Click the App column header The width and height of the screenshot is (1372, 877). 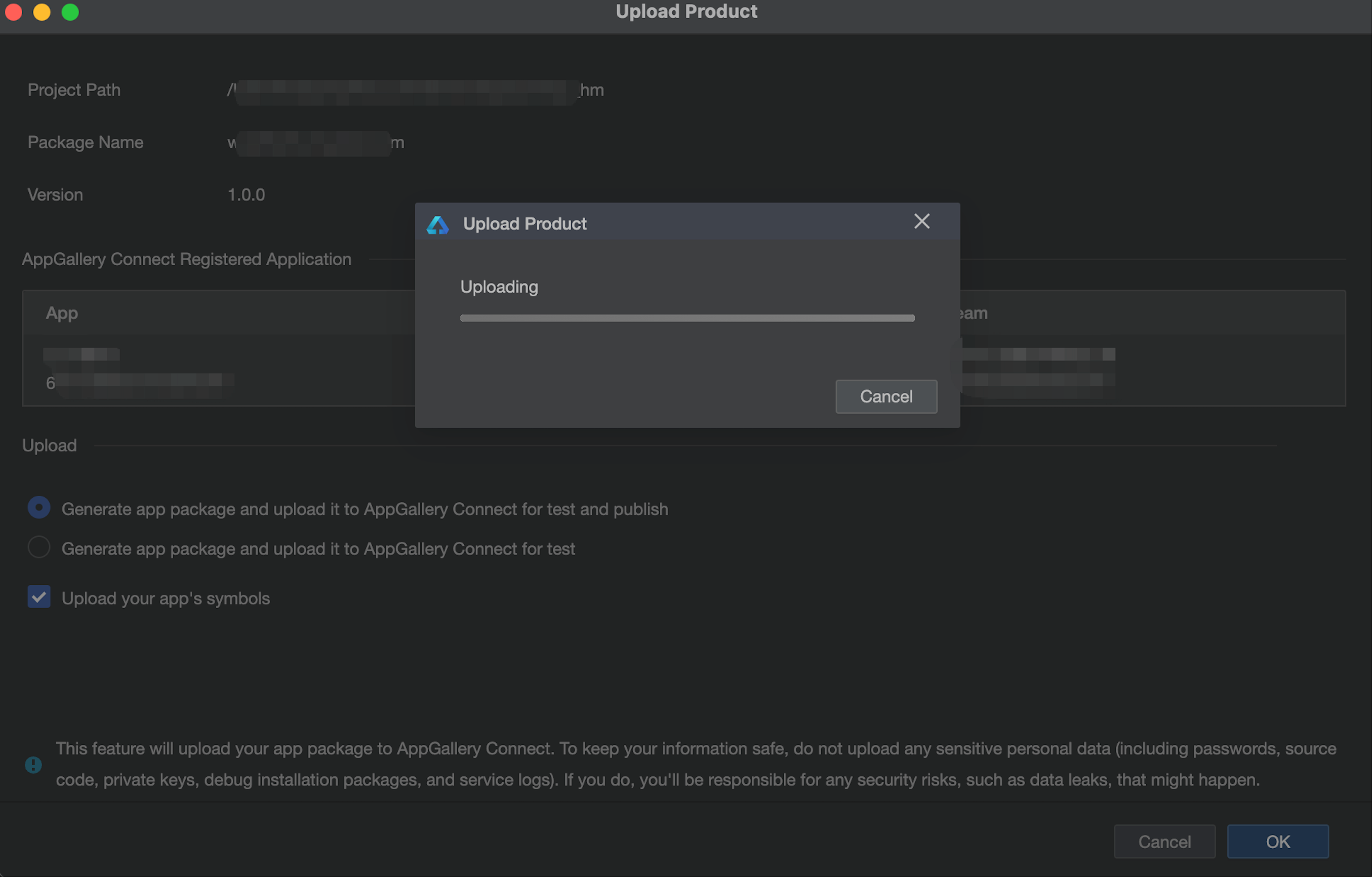point(62,313)
